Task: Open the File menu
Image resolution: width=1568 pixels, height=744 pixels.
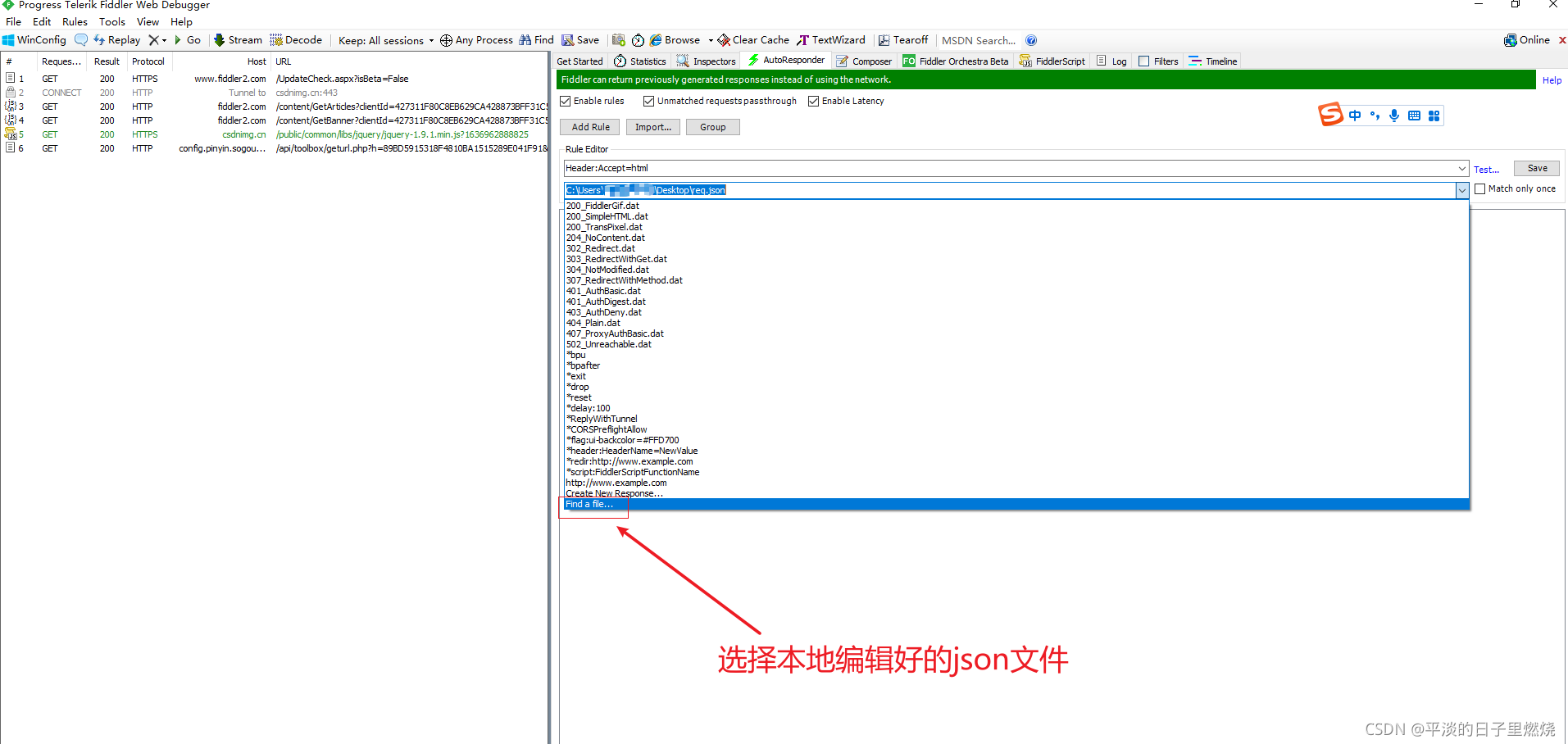Action: point(14,22)
